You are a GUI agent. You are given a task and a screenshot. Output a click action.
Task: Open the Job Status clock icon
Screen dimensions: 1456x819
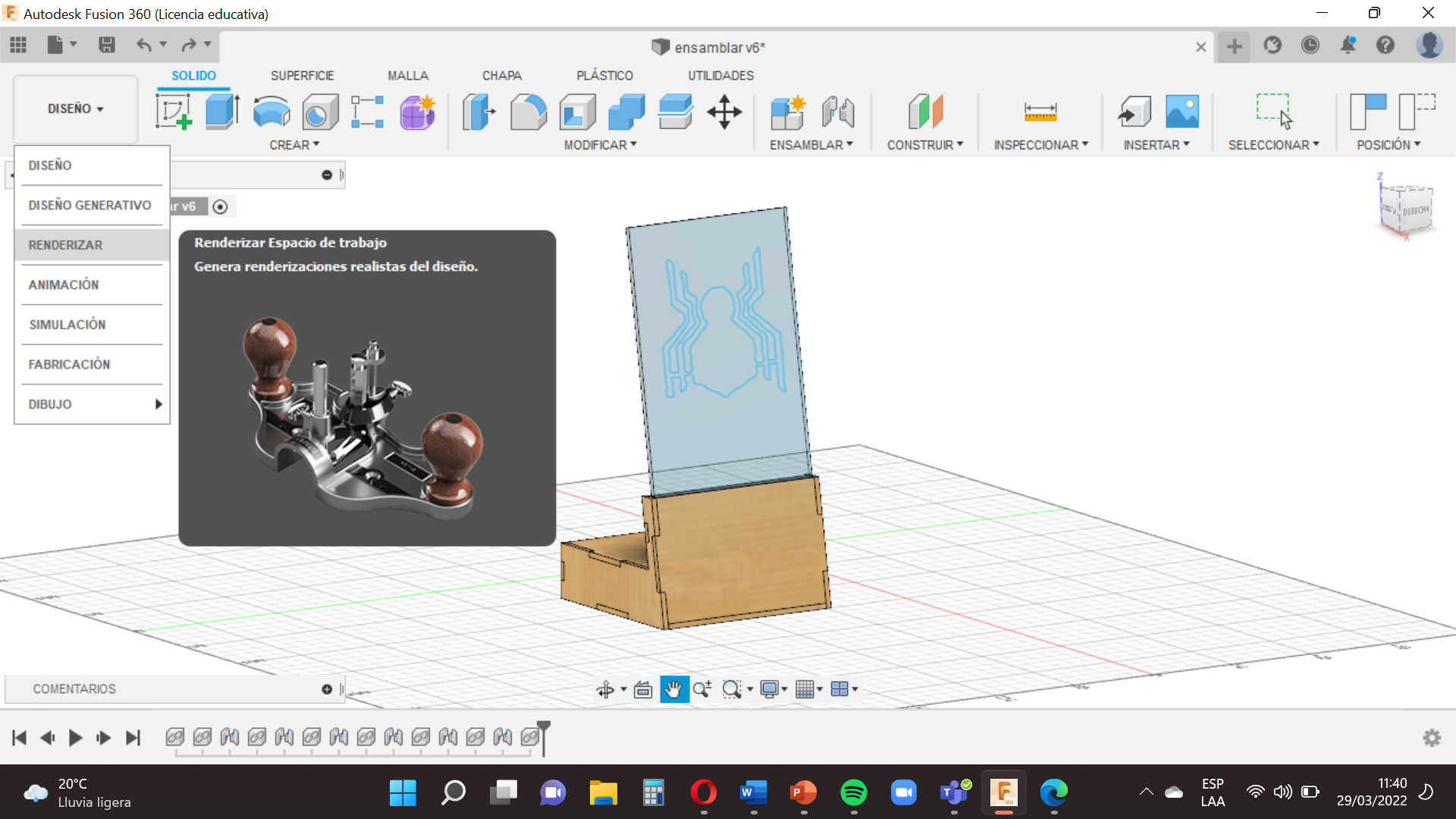click(1310, 45)
